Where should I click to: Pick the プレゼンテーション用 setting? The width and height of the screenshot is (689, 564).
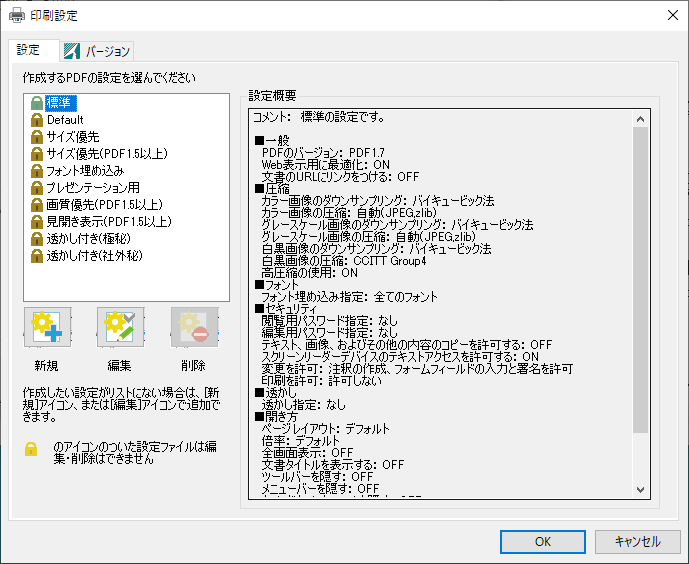pos(93,188)
